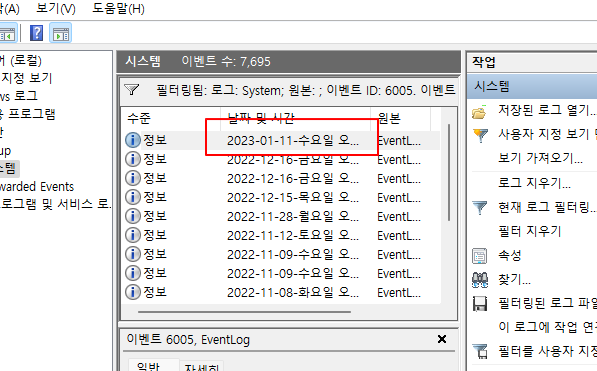Select Windows 로그 tree node
The image size is (597, 371).
point(19,96)
